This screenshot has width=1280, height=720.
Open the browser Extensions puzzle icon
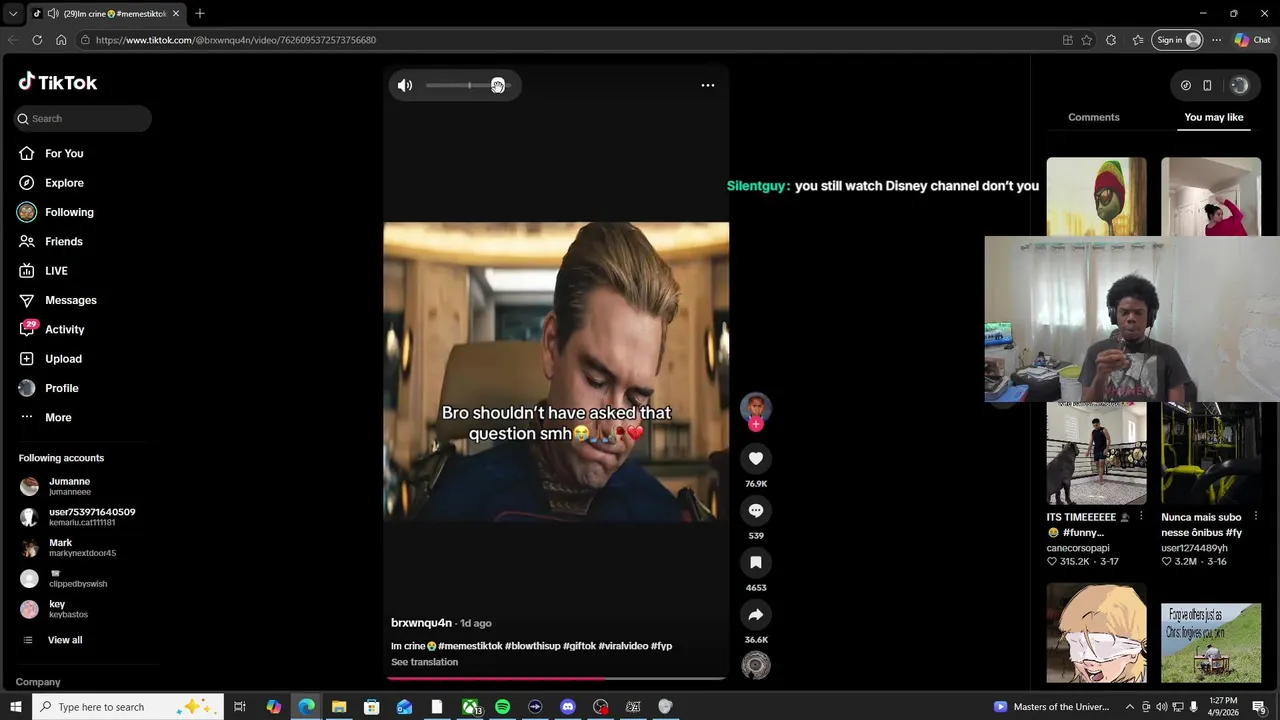coord(1111,40)
